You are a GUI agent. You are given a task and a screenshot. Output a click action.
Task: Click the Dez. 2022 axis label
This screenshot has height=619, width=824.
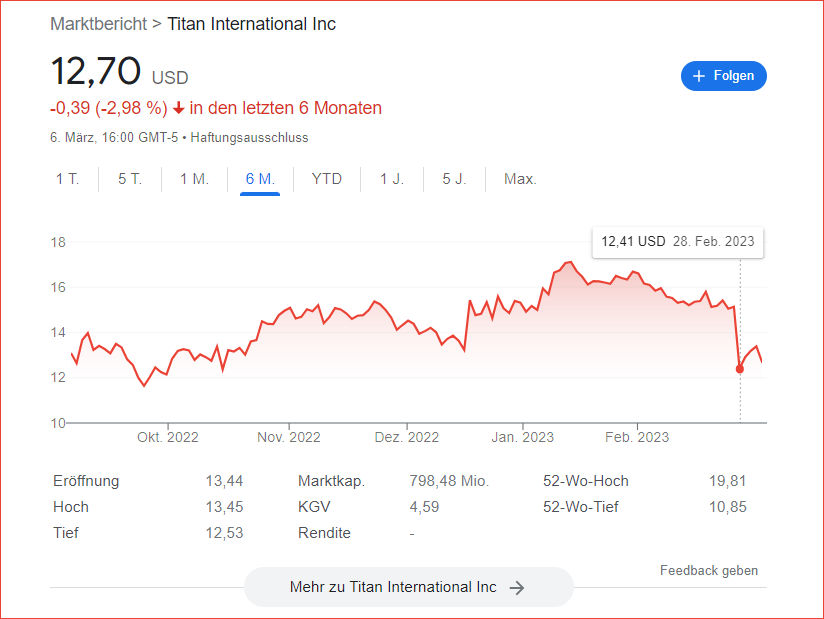click(406, 437)
